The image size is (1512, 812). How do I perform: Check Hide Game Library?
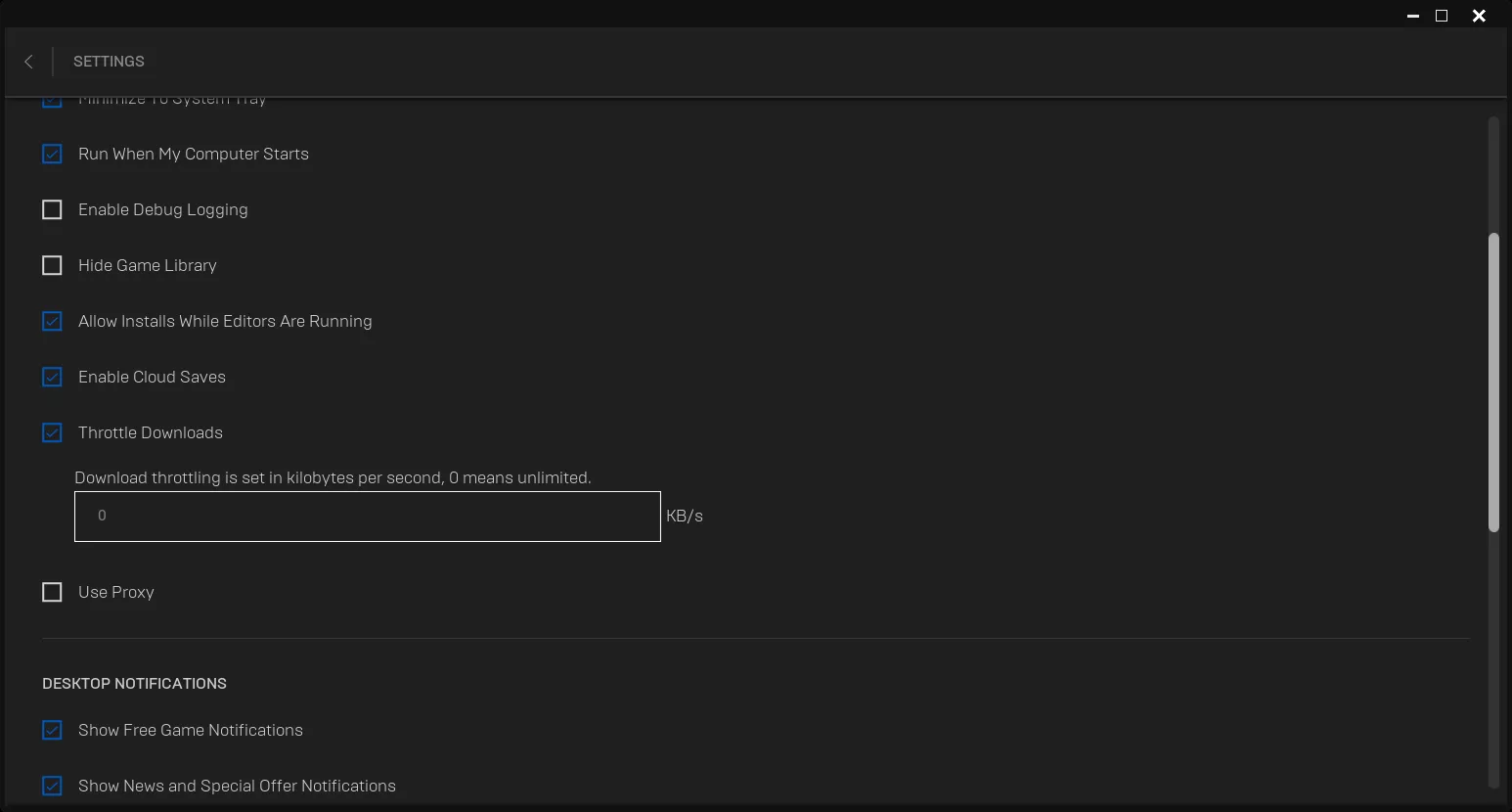click(52, 265)
